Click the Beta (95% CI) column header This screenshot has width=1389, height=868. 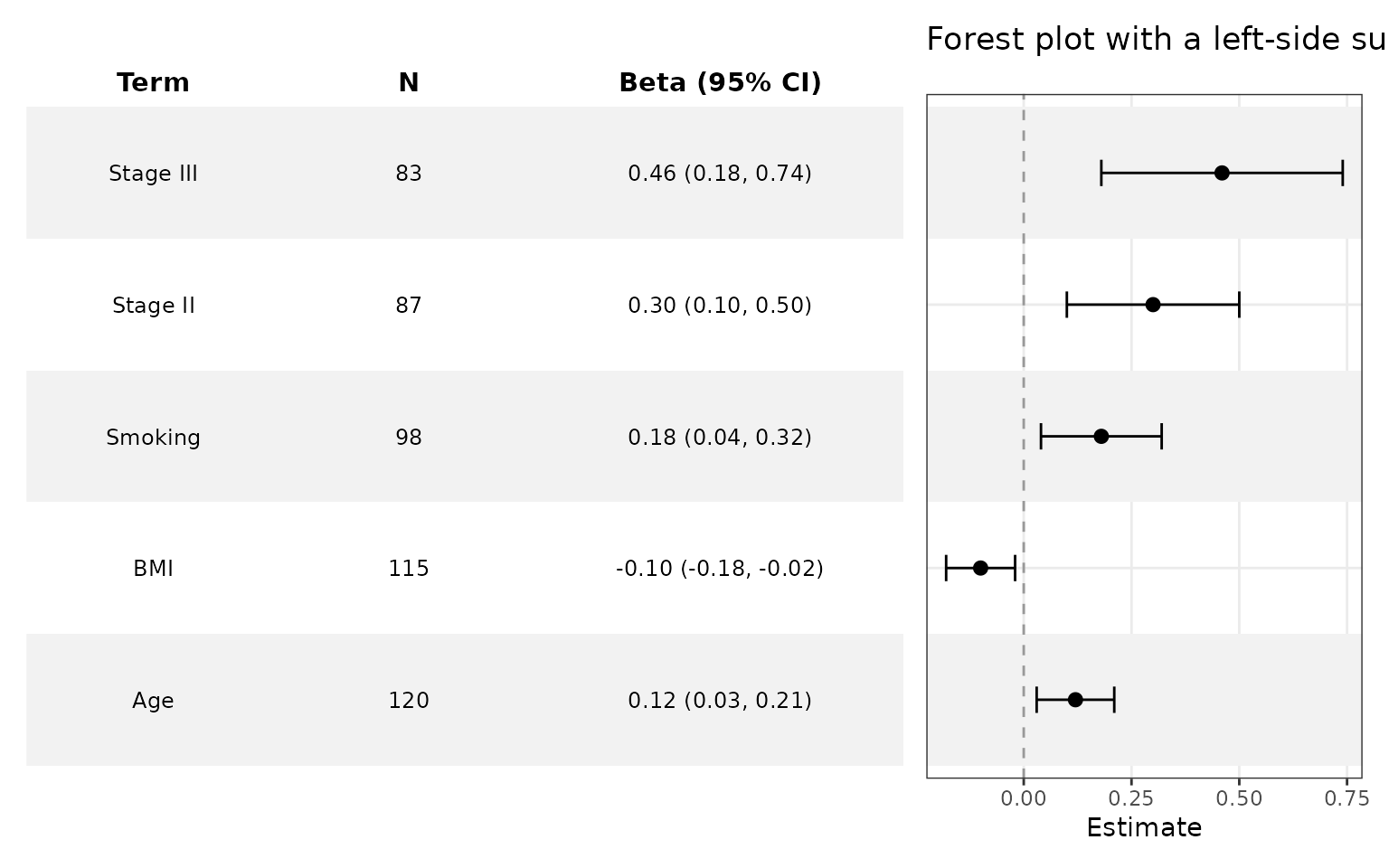click(720, 83)
